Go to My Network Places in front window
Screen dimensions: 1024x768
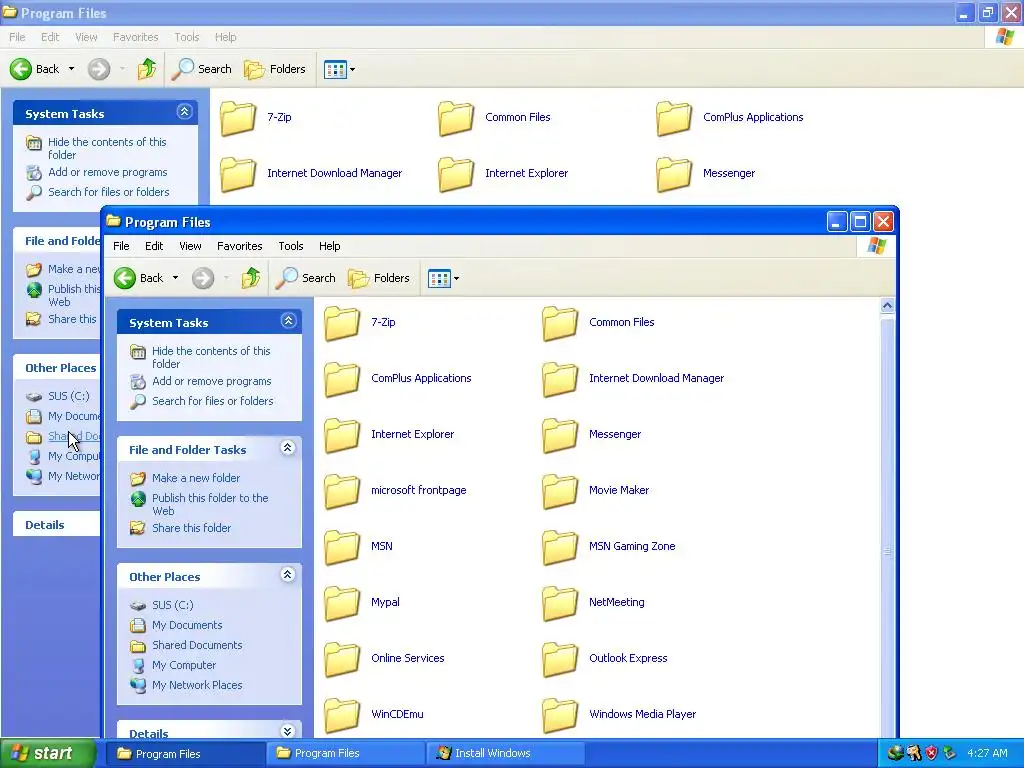pos(197,685)
